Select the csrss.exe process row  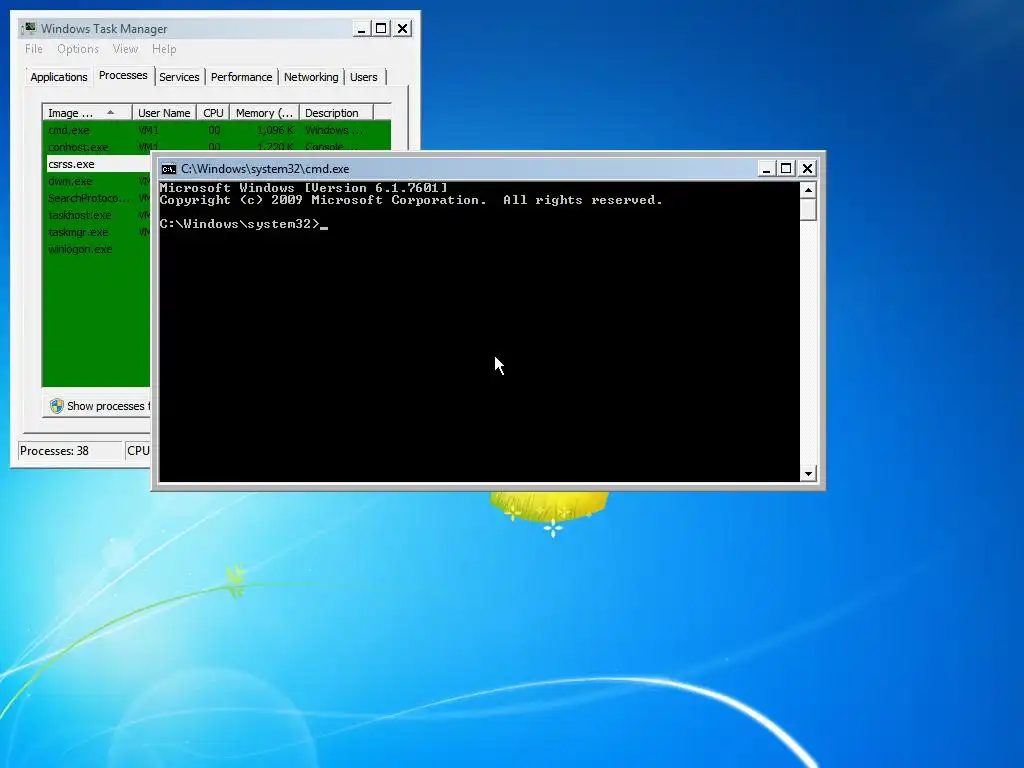[97, 164]
